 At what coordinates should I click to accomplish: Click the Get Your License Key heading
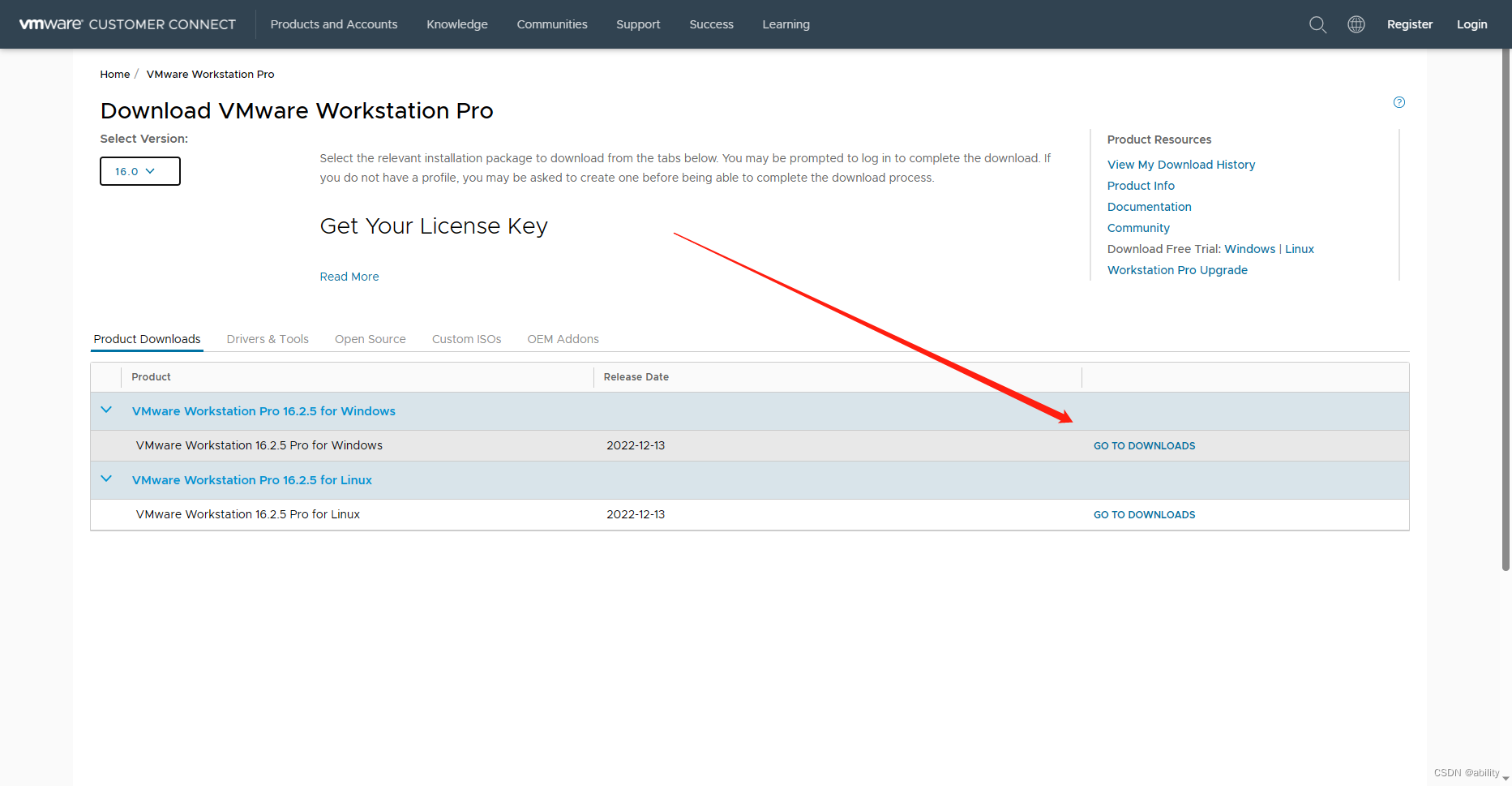click(434, 226)
